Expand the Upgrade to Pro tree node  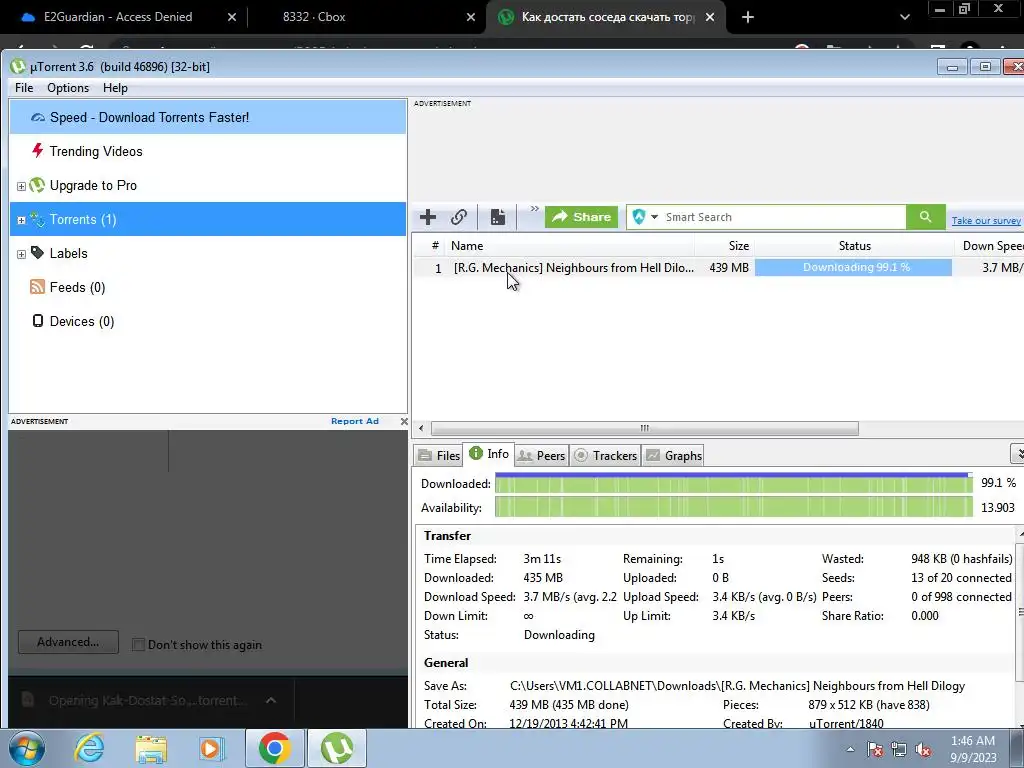click(21, 186)
